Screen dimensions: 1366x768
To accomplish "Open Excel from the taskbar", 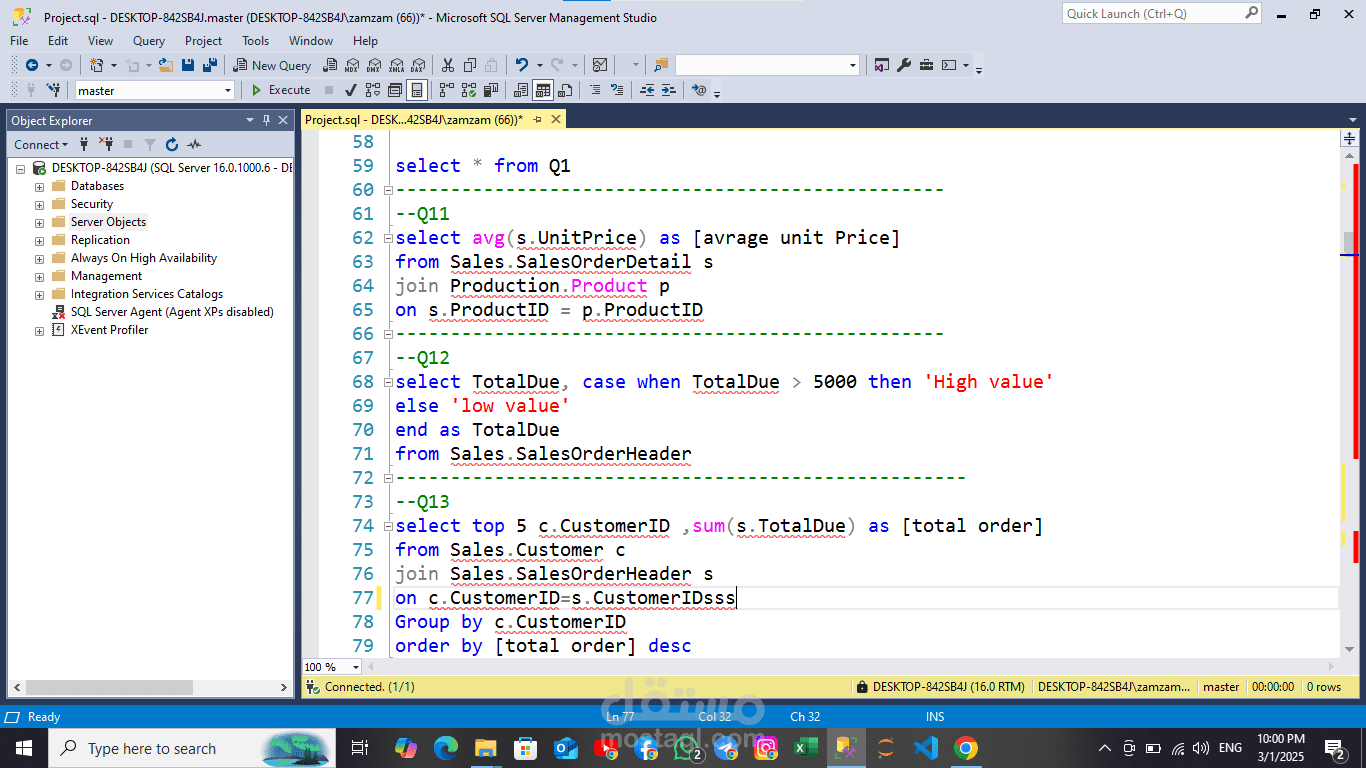I will [805, 747].
